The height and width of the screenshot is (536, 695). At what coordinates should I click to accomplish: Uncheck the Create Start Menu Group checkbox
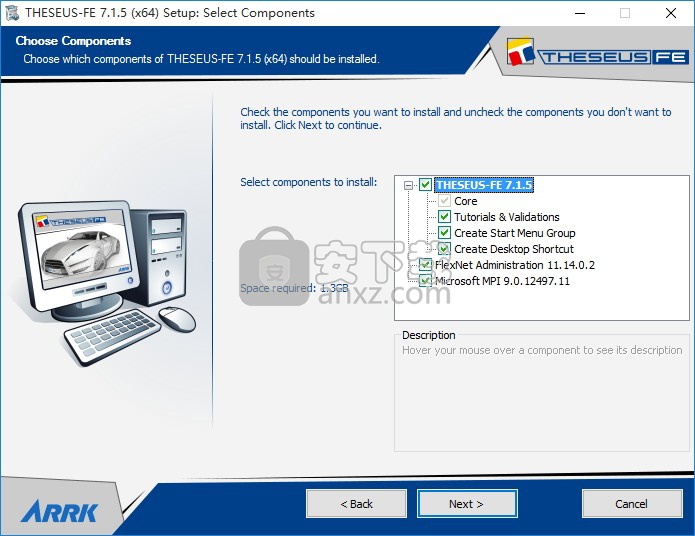point(444,233)
